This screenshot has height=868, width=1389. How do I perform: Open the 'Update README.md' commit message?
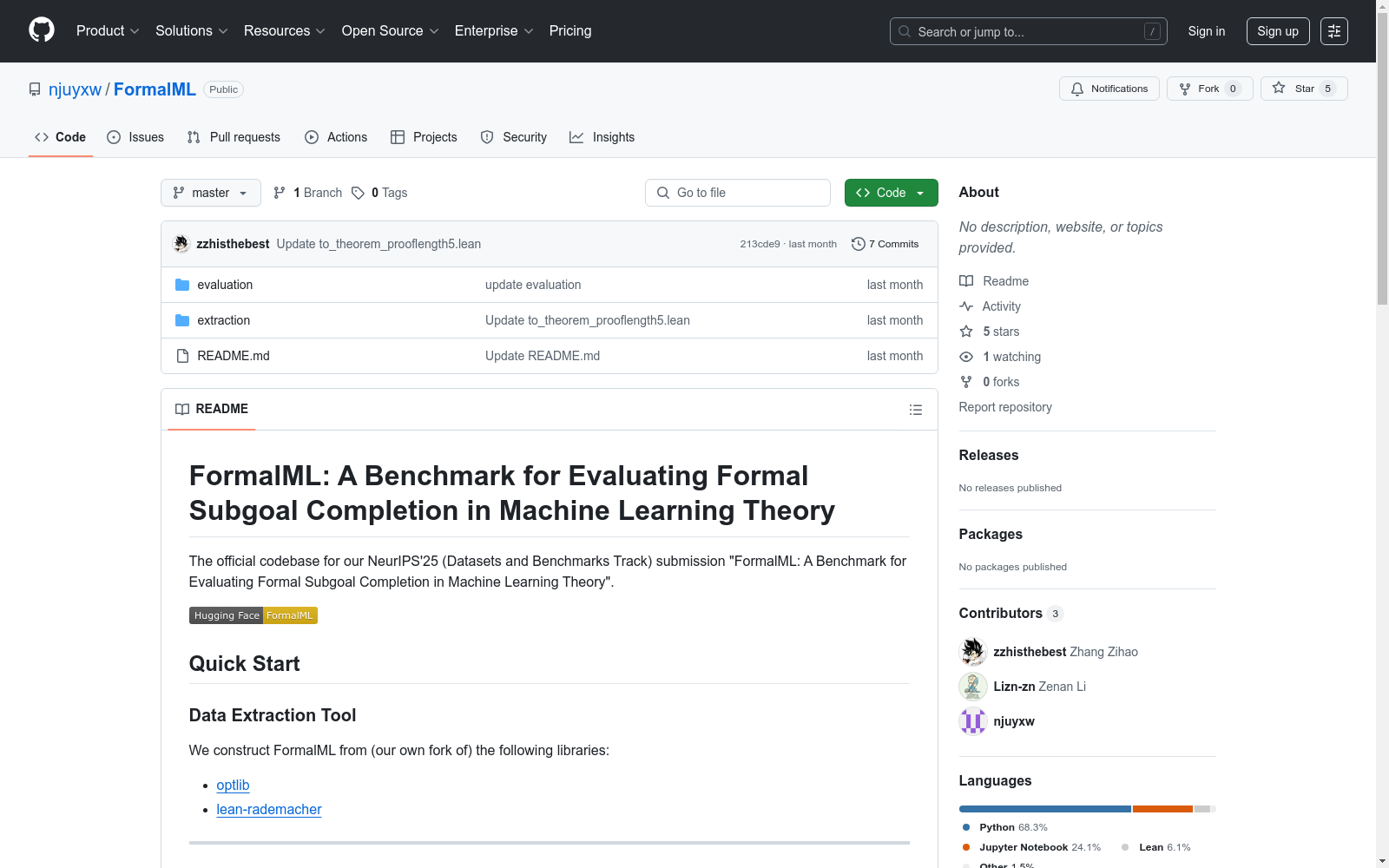(x=543, y=356)
